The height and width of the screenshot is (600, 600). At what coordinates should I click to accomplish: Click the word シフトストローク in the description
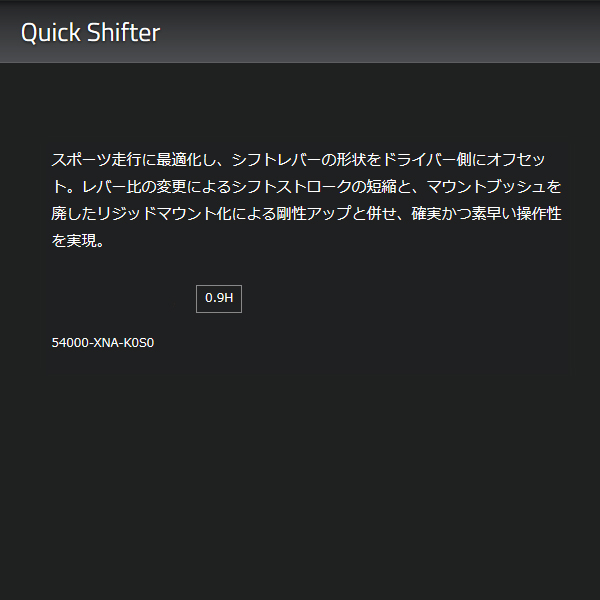pos(299,187)
